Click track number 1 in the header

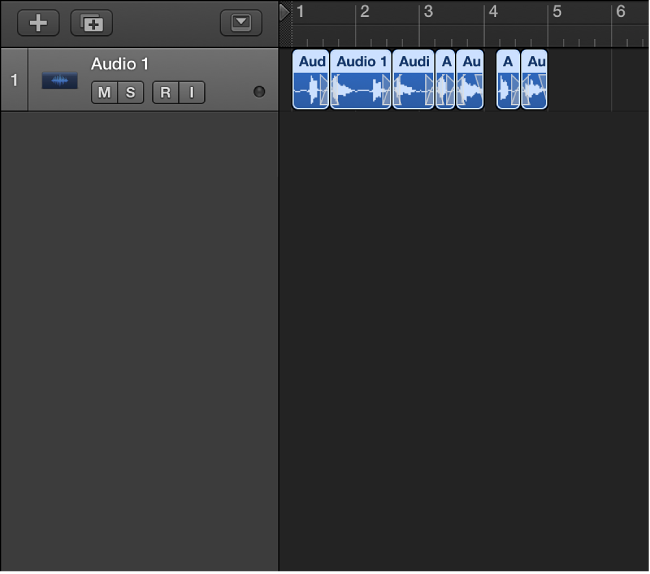coord(14,79)
